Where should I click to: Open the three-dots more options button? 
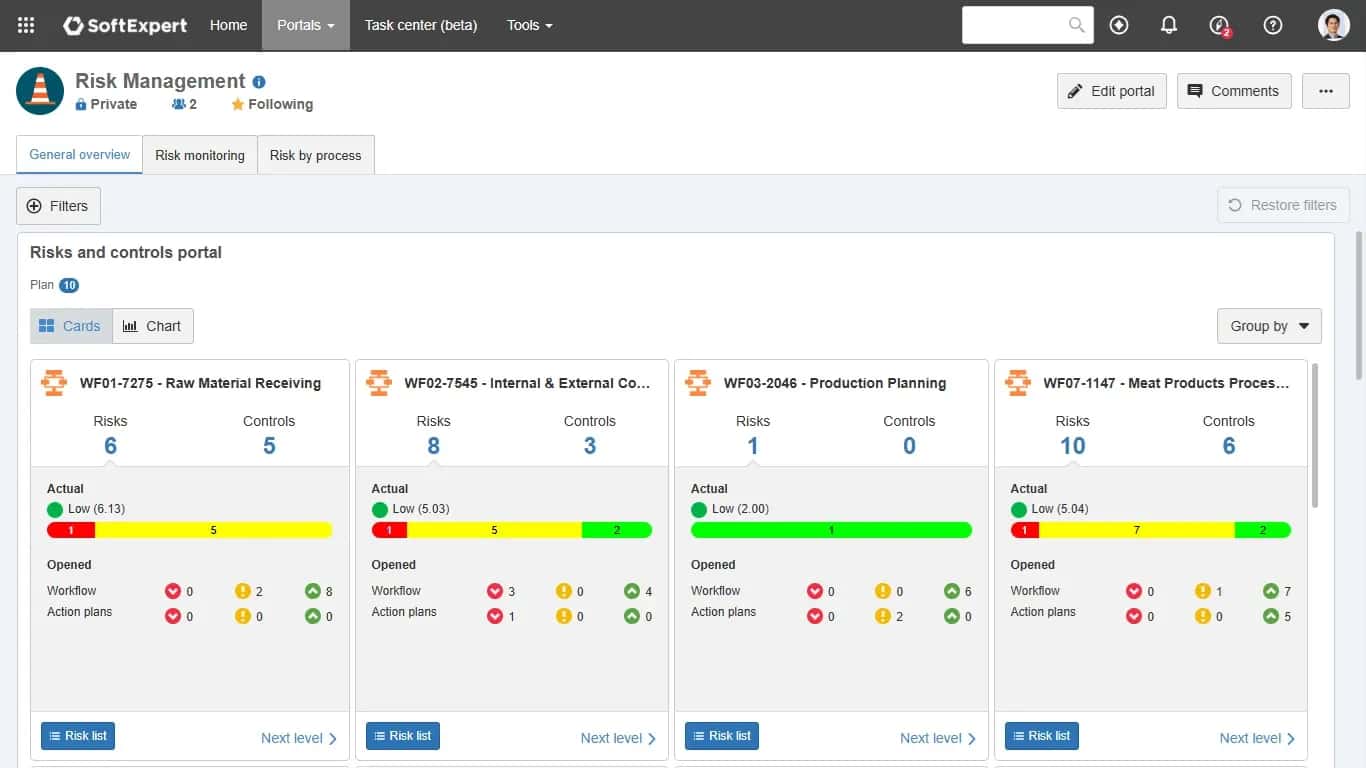(x=1326, y=91)
